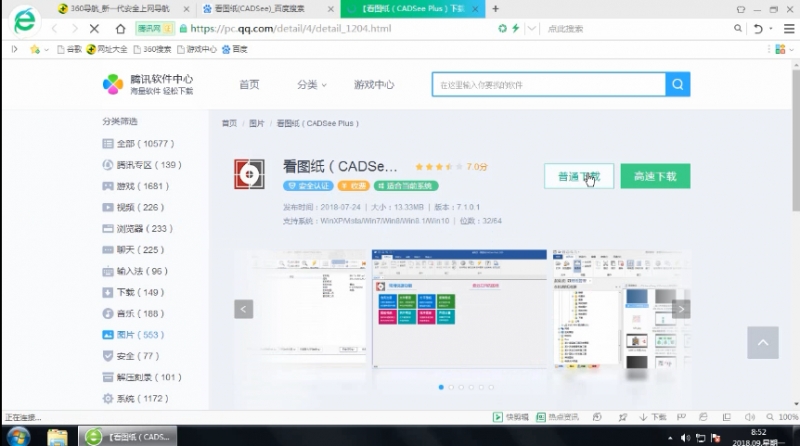Expand the favorites star dropdown arrow
Screen dimensions: 800x446
[x=46, y=49]
